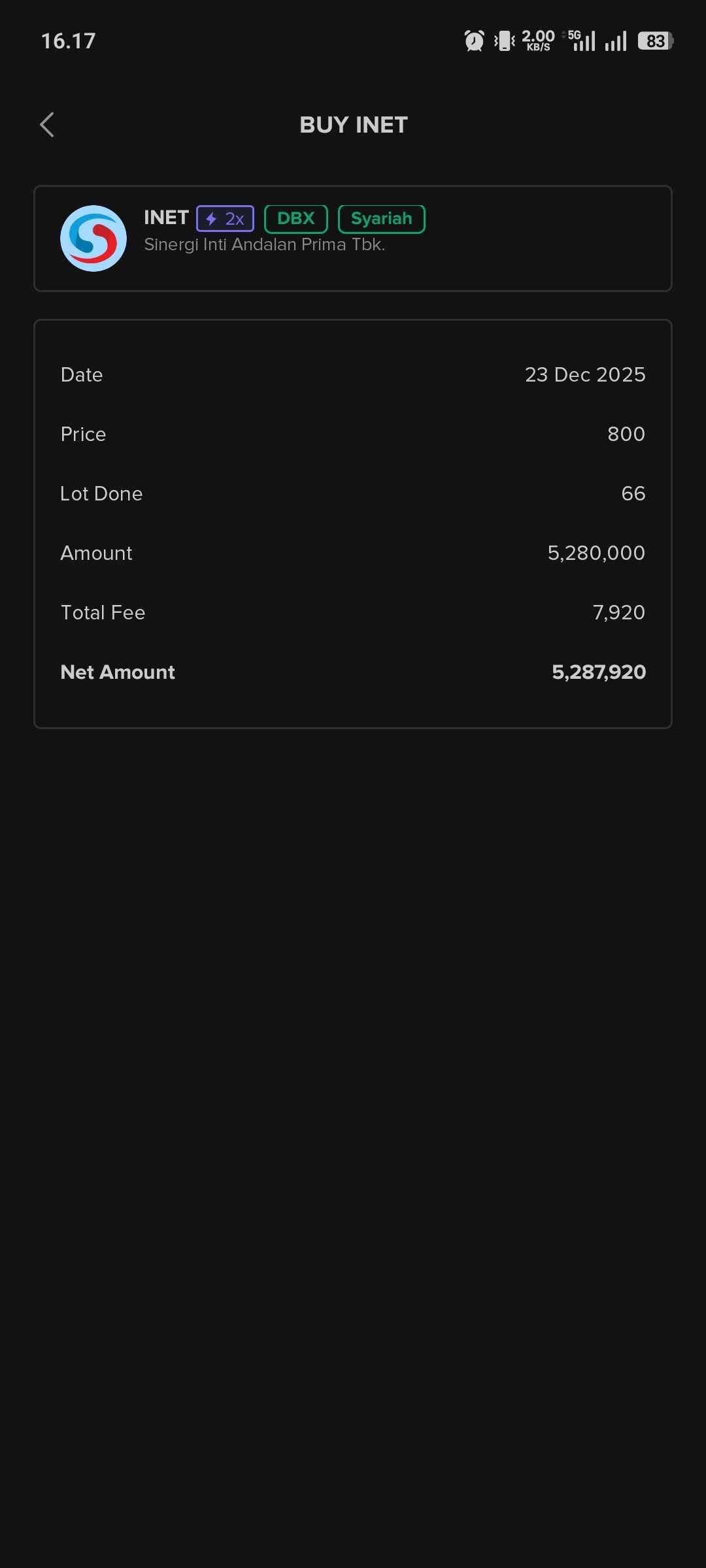Select the DBX badge
Viewport: 706px width, 1568px height.
pyautogui.click(x=295, y=218)
